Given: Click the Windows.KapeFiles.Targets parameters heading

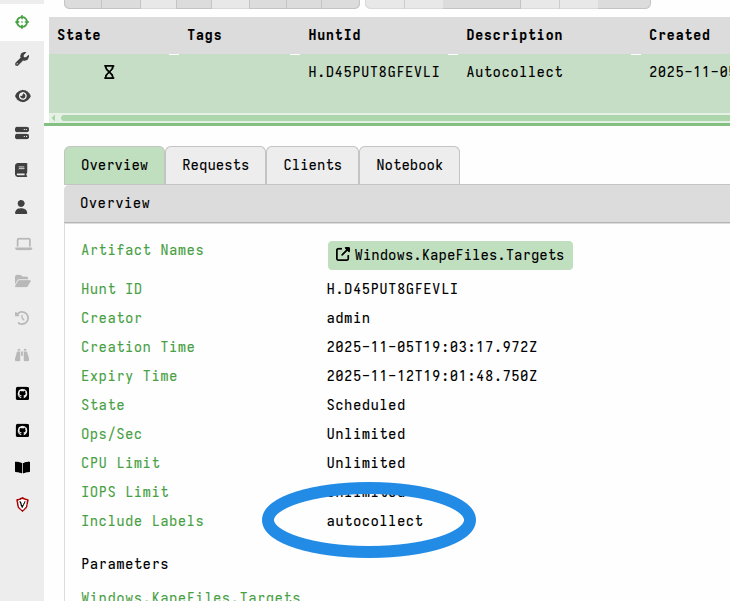Looking at the screenshot, I should tap(190, 596).
